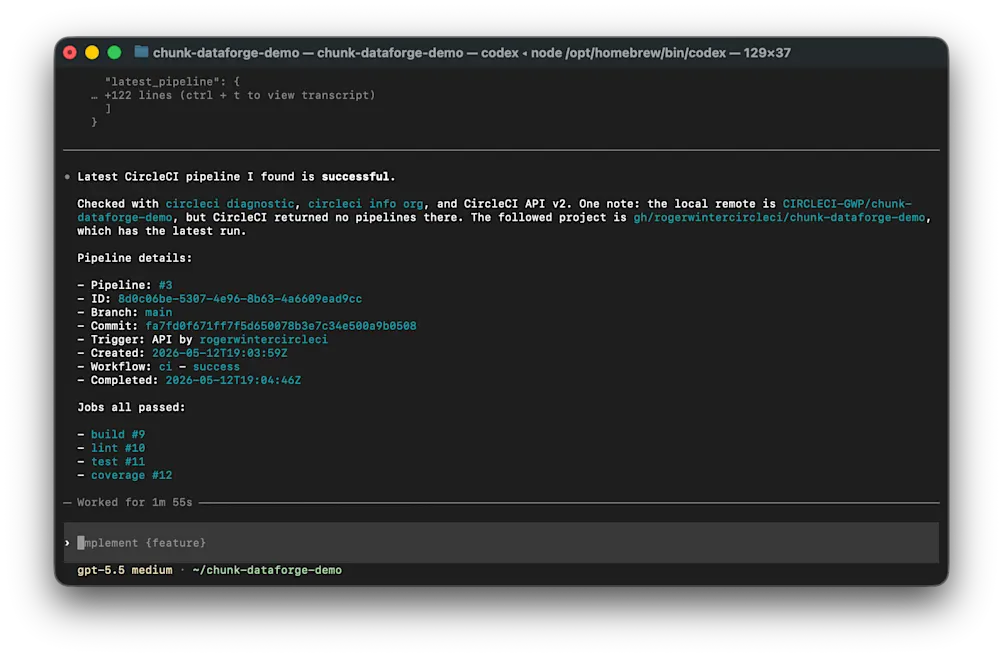Click job 'build #9'

coord(118,434)
